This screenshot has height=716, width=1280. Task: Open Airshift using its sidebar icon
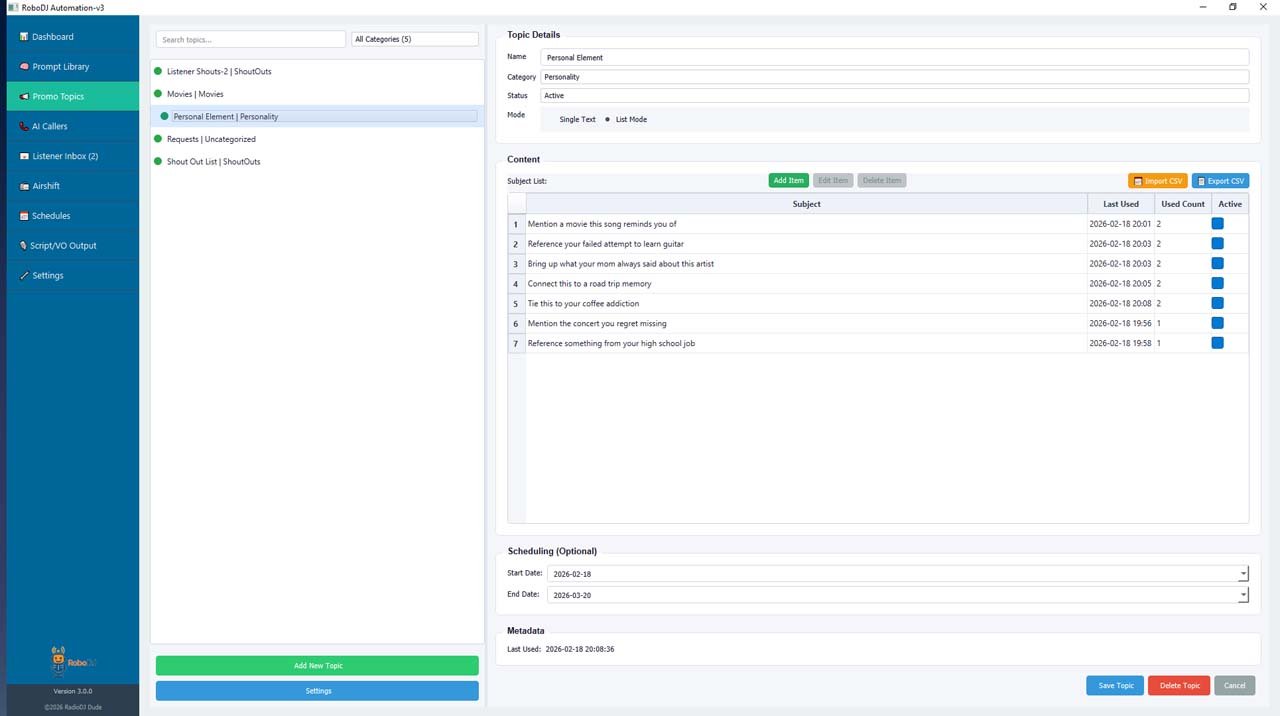(x=24, y=186)
